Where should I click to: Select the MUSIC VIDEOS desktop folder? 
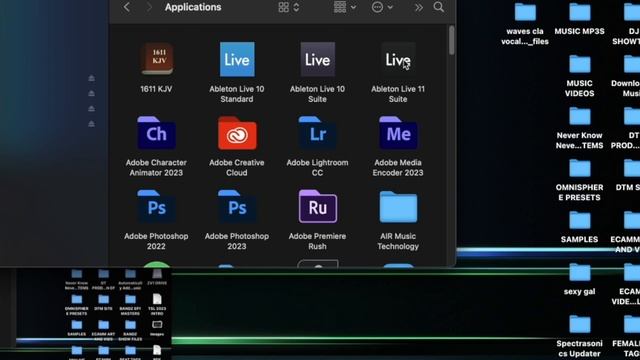pyautogui.click(x=580, y=64)
